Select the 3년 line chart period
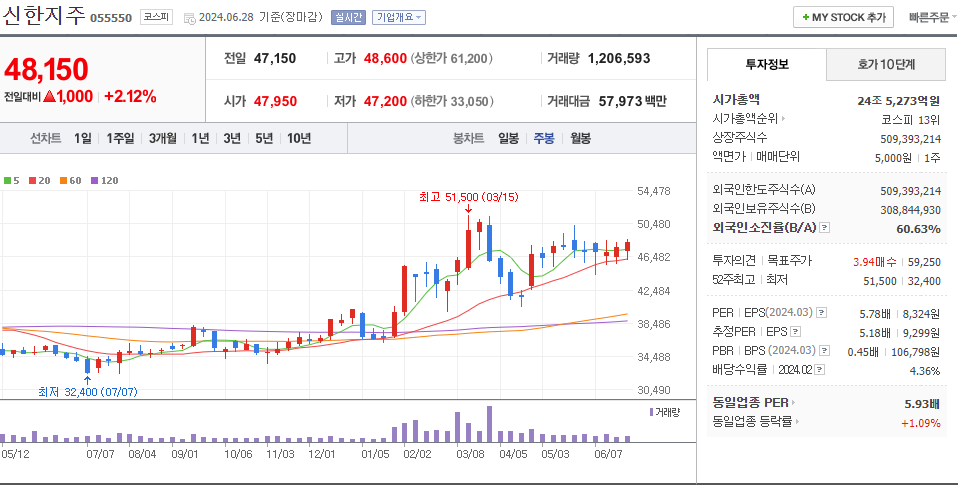 tap(232, 139)
